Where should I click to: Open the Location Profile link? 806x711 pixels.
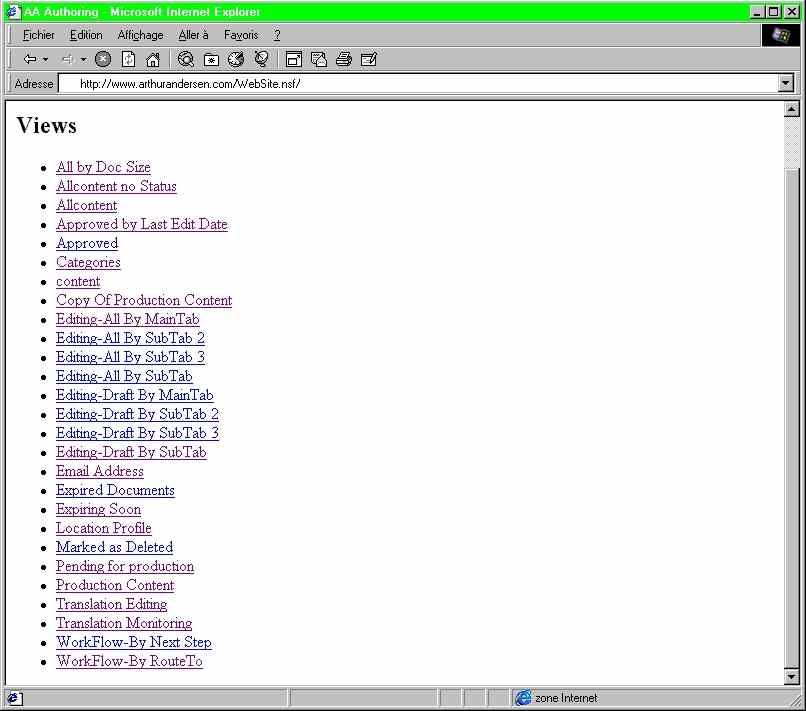pyautogui.click(x=103, y=528)
